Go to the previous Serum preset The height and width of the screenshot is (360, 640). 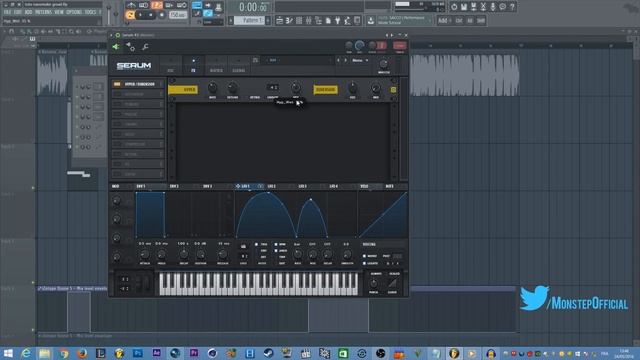point(338,60)
